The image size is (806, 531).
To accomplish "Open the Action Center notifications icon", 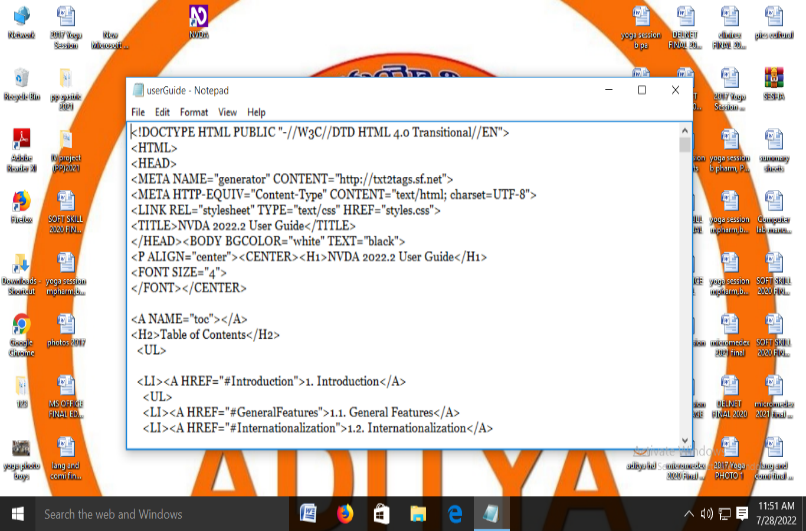I will tap(742, 514).
